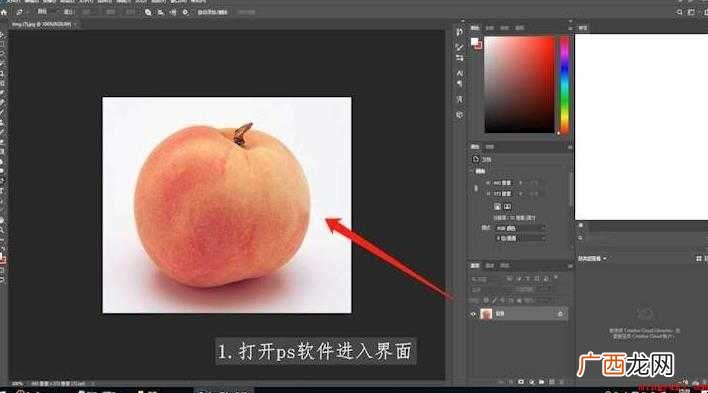The image size is (708, 393).
Task: Open the layer filter type dropdown
Action: tap(486, 279)
